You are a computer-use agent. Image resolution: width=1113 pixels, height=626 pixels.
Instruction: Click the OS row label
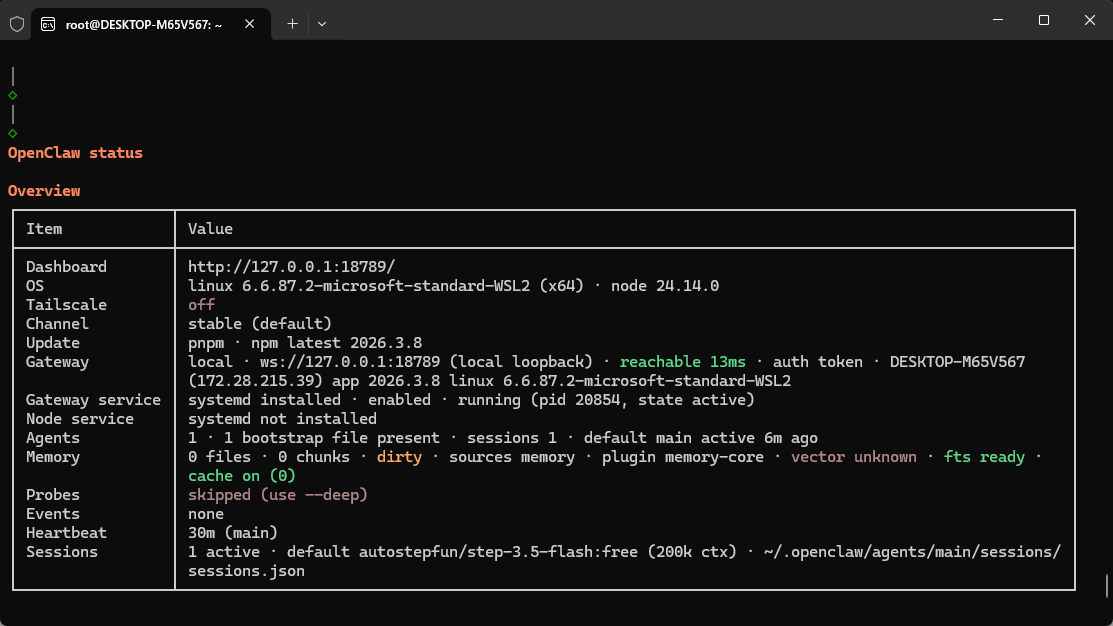click(x=35, y=286)
